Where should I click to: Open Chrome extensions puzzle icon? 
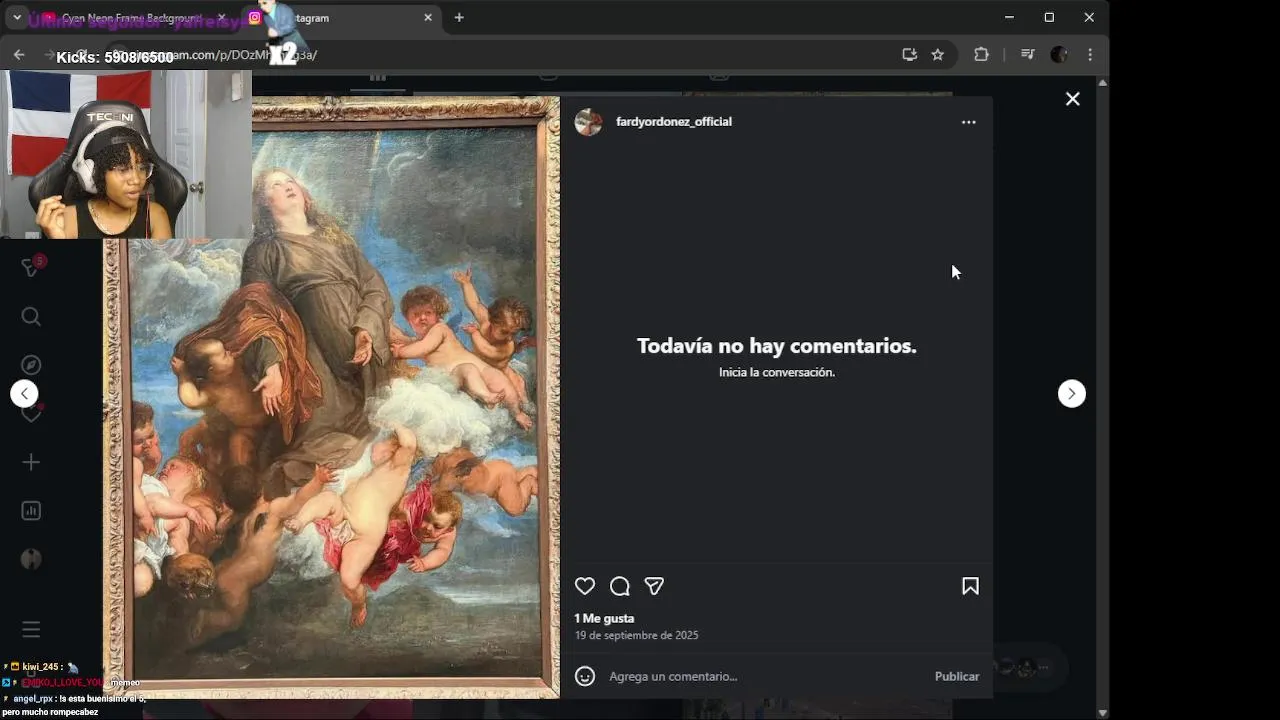tap(981, 55)
